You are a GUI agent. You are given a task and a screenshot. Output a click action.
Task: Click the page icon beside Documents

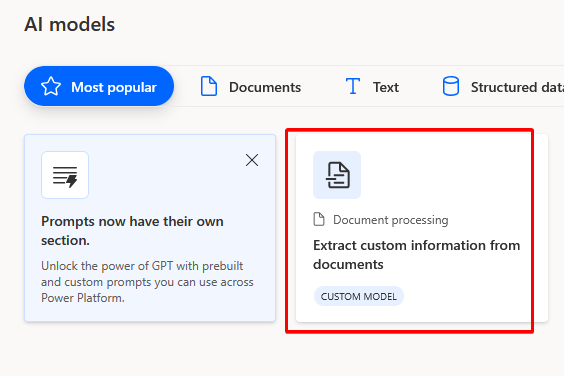coord(209,86)
